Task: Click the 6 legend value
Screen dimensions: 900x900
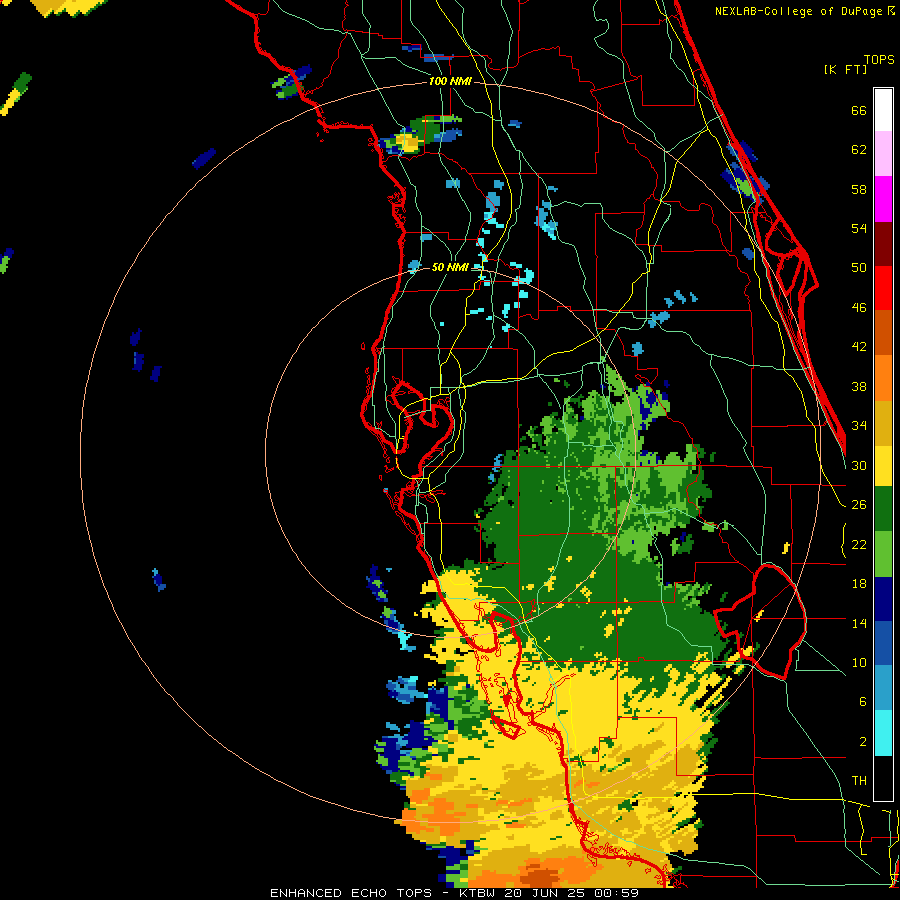Action: click(863, 702)
